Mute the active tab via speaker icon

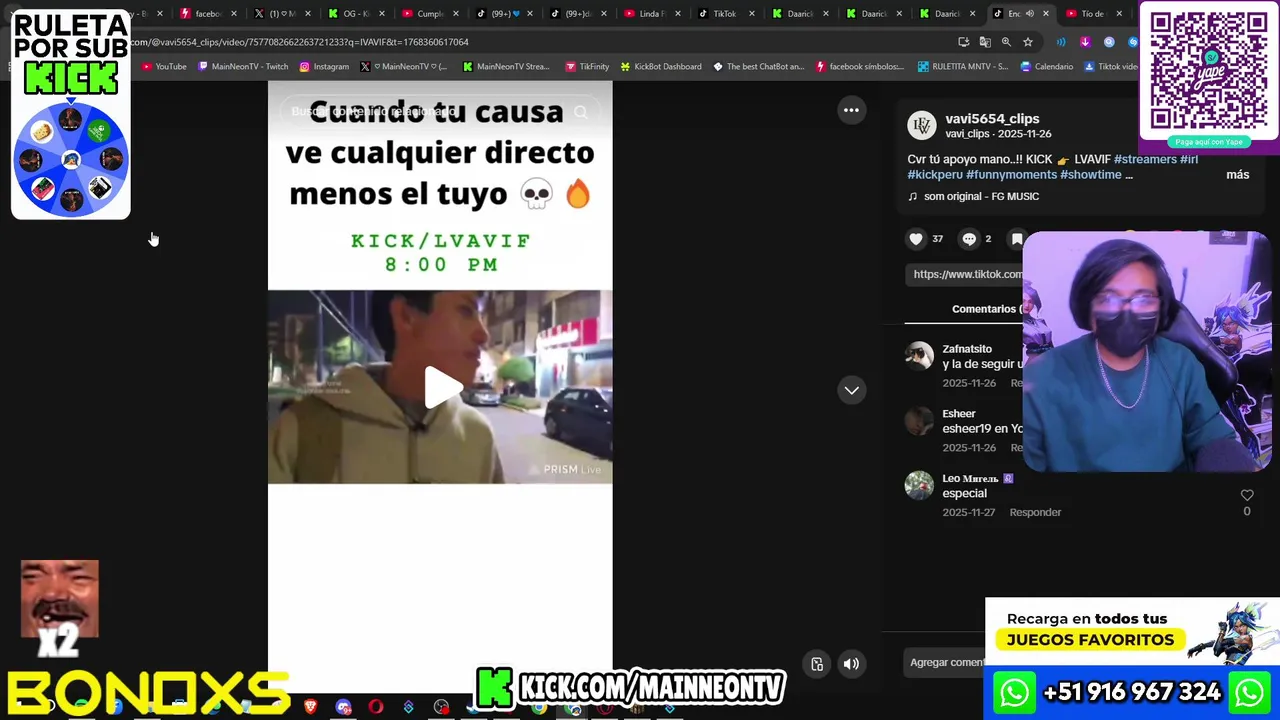1030,14
